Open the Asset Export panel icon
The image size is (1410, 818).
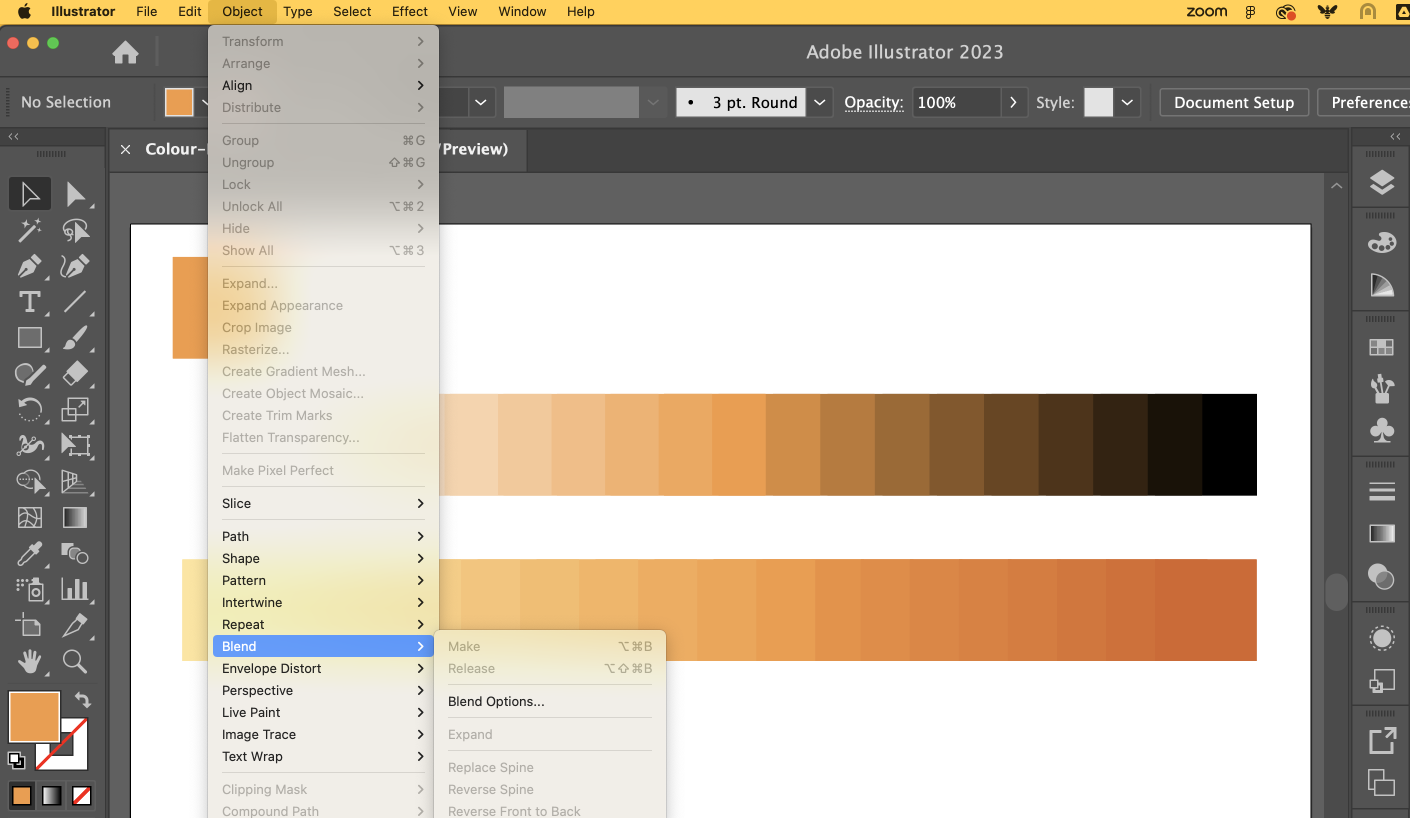click(1381, 741)
